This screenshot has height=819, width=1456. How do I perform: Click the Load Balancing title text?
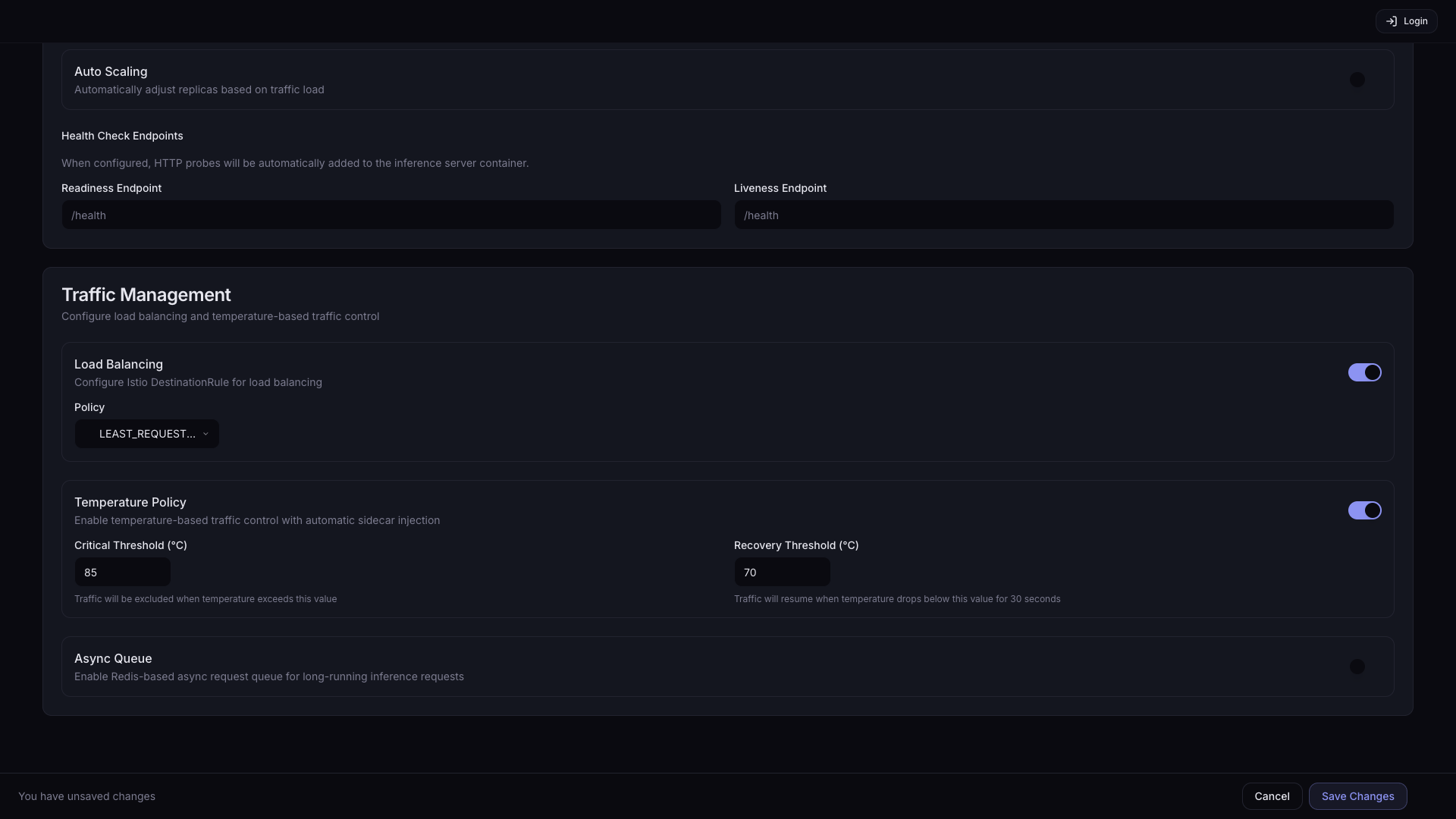point(118,364)
